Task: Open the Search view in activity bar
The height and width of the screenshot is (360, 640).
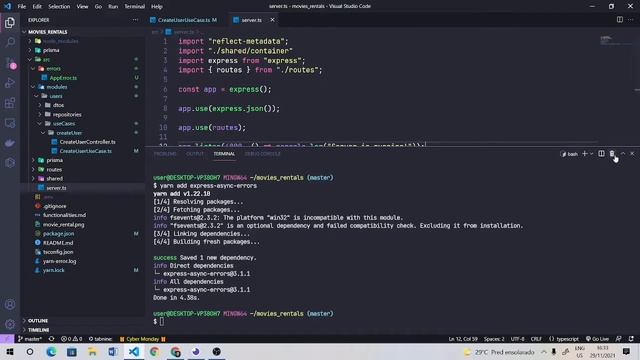Action: pos(10,42)
